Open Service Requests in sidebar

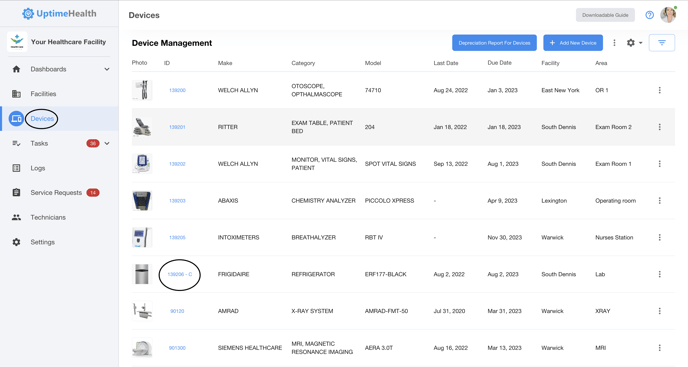pyautogui.click(x=56, y=192)
